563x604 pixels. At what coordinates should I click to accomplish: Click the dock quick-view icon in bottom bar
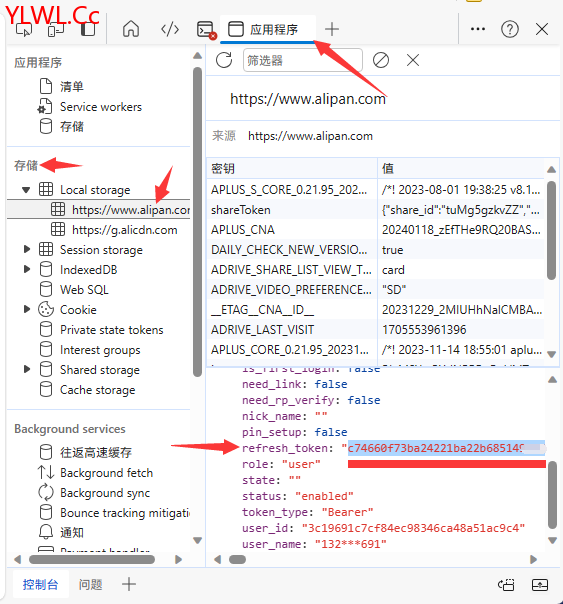pyautogui.click(x=506, y=584)
